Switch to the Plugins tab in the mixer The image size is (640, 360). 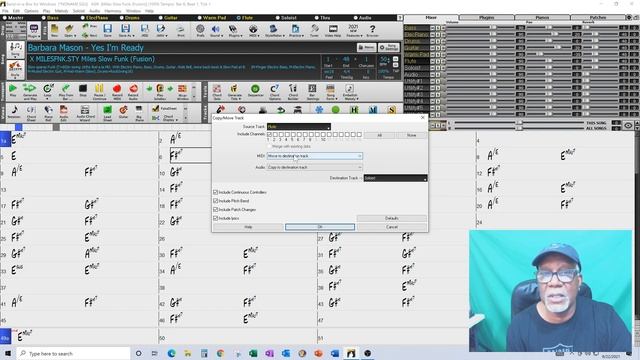(x=486, y=18)
